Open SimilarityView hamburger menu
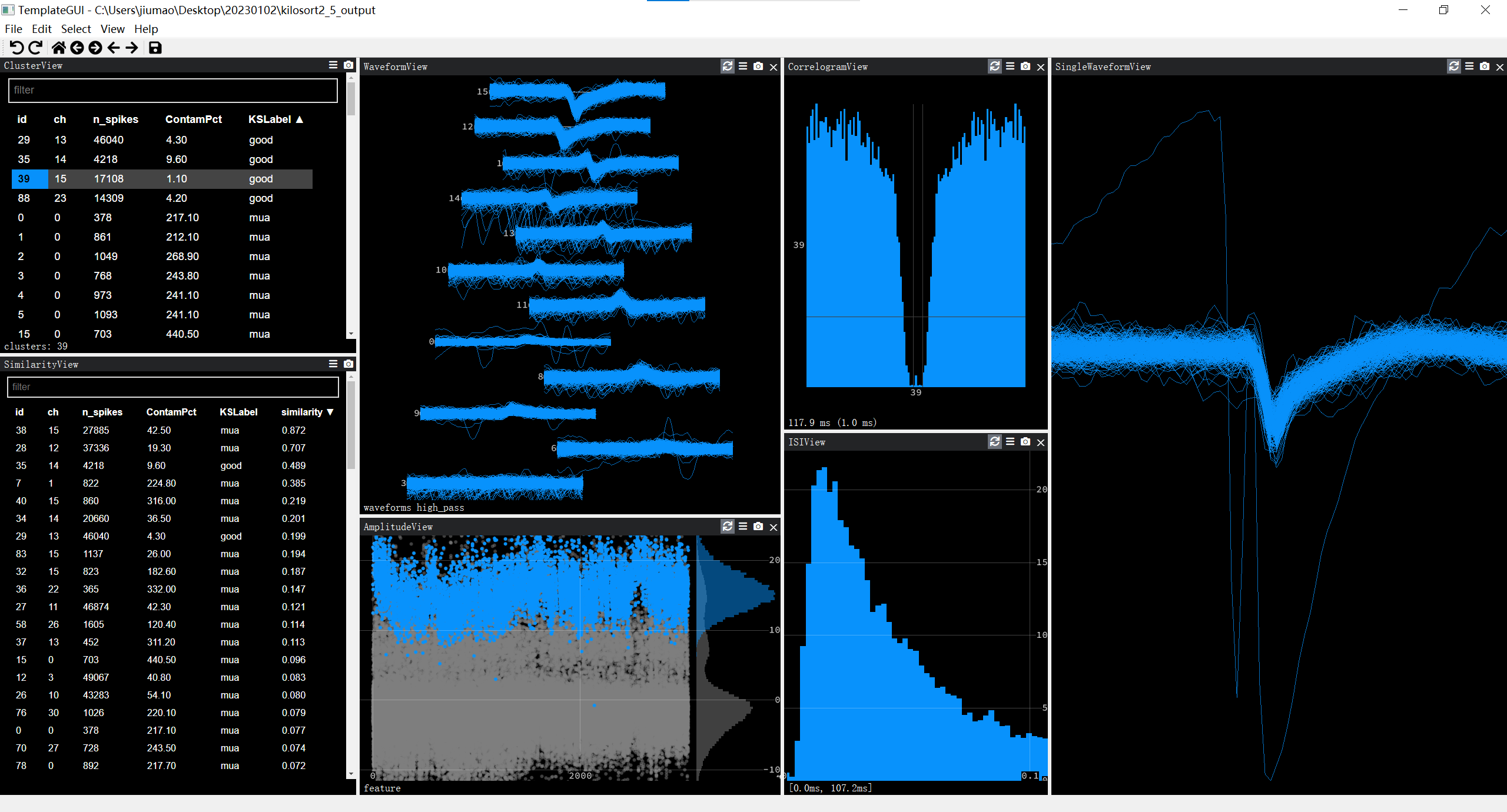Viewport: 1507px width, 812px height. (333, 364)
